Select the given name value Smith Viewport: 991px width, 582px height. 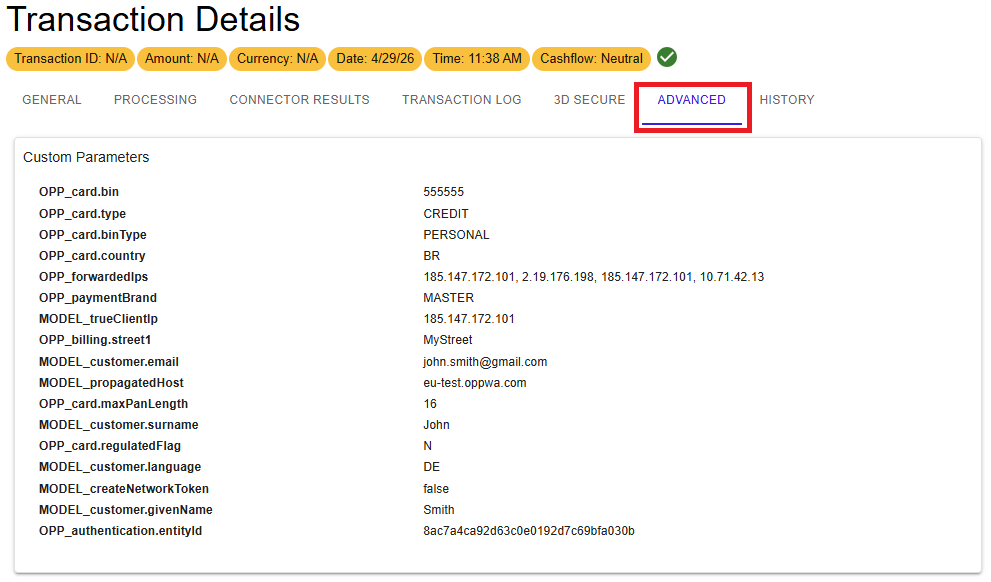click(x=439, y=509)
